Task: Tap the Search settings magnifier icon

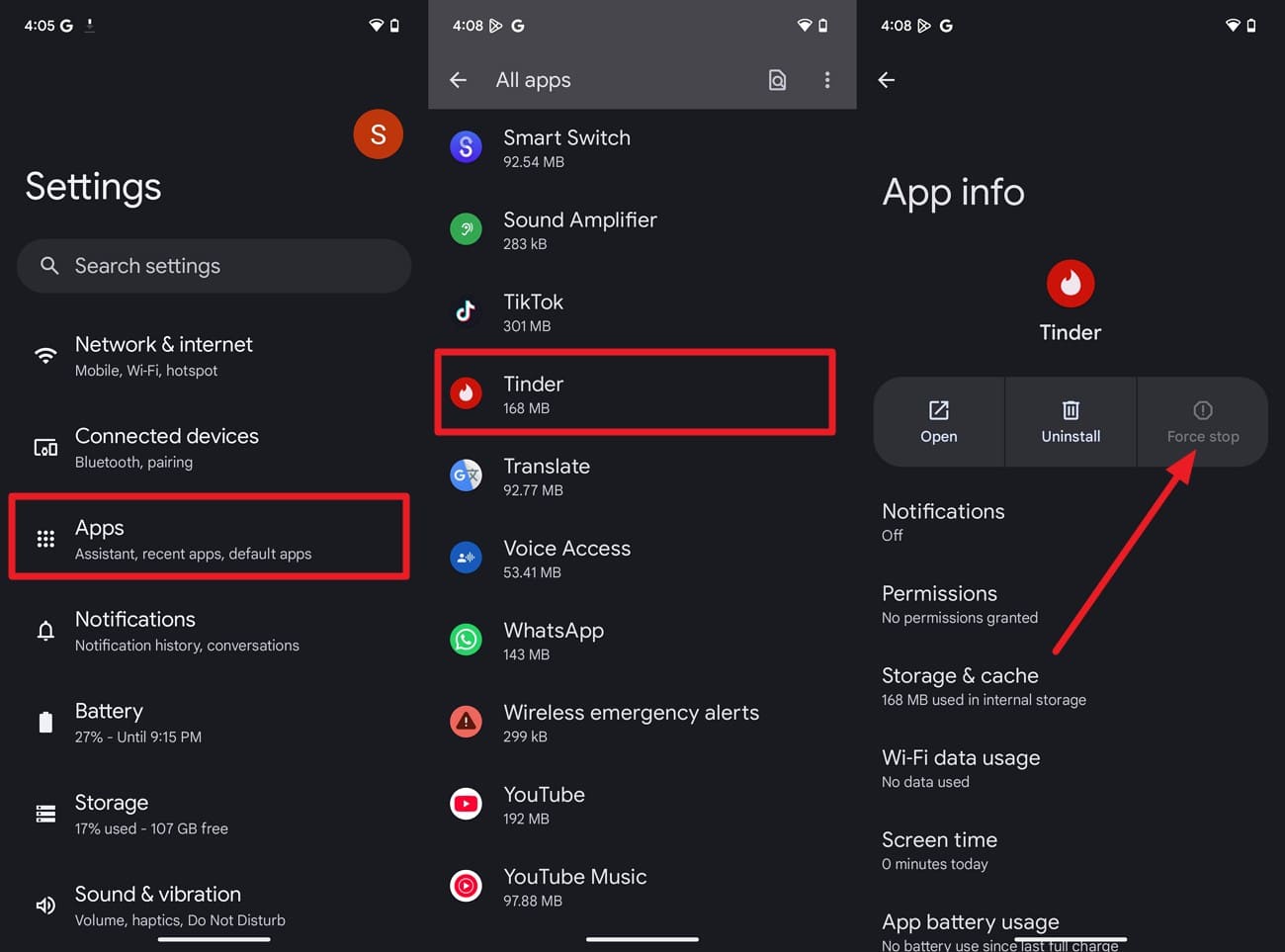Action: coord(49,265)
